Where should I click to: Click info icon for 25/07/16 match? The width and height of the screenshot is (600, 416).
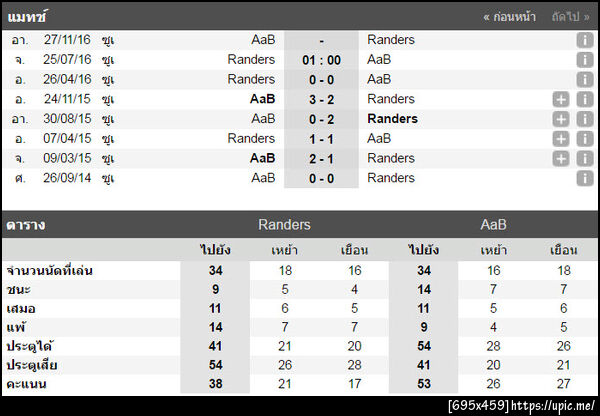pyautogui.click(x=585, y=60)
